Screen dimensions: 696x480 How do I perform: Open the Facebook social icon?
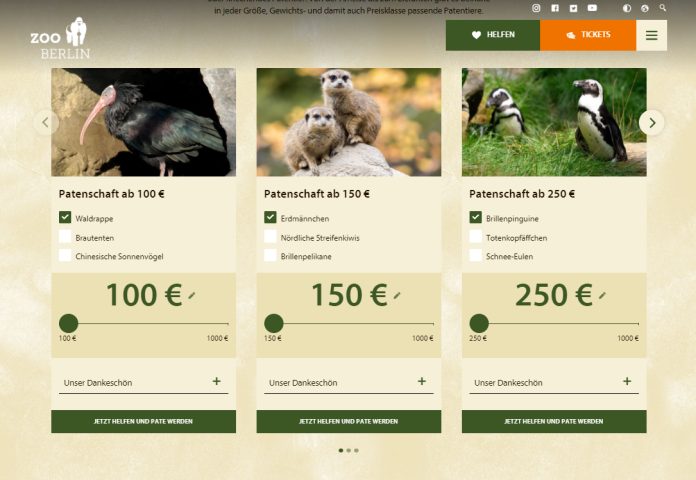click(x=555, y=8)
